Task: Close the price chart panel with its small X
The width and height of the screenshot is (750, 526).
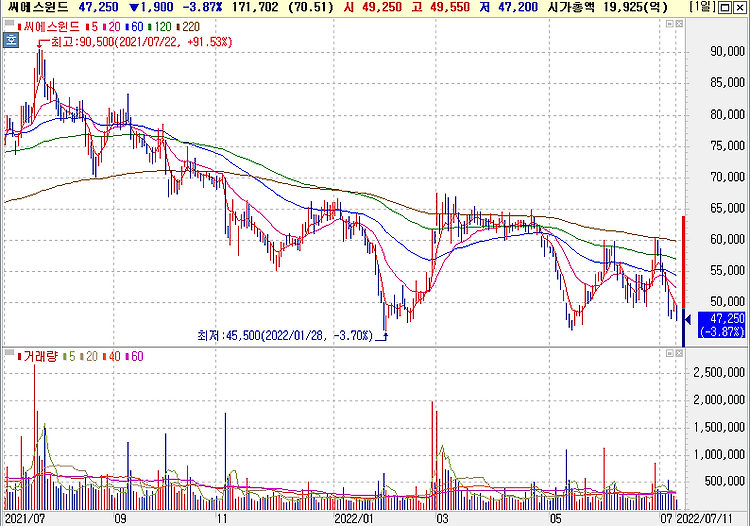Action: coord(679,23)
